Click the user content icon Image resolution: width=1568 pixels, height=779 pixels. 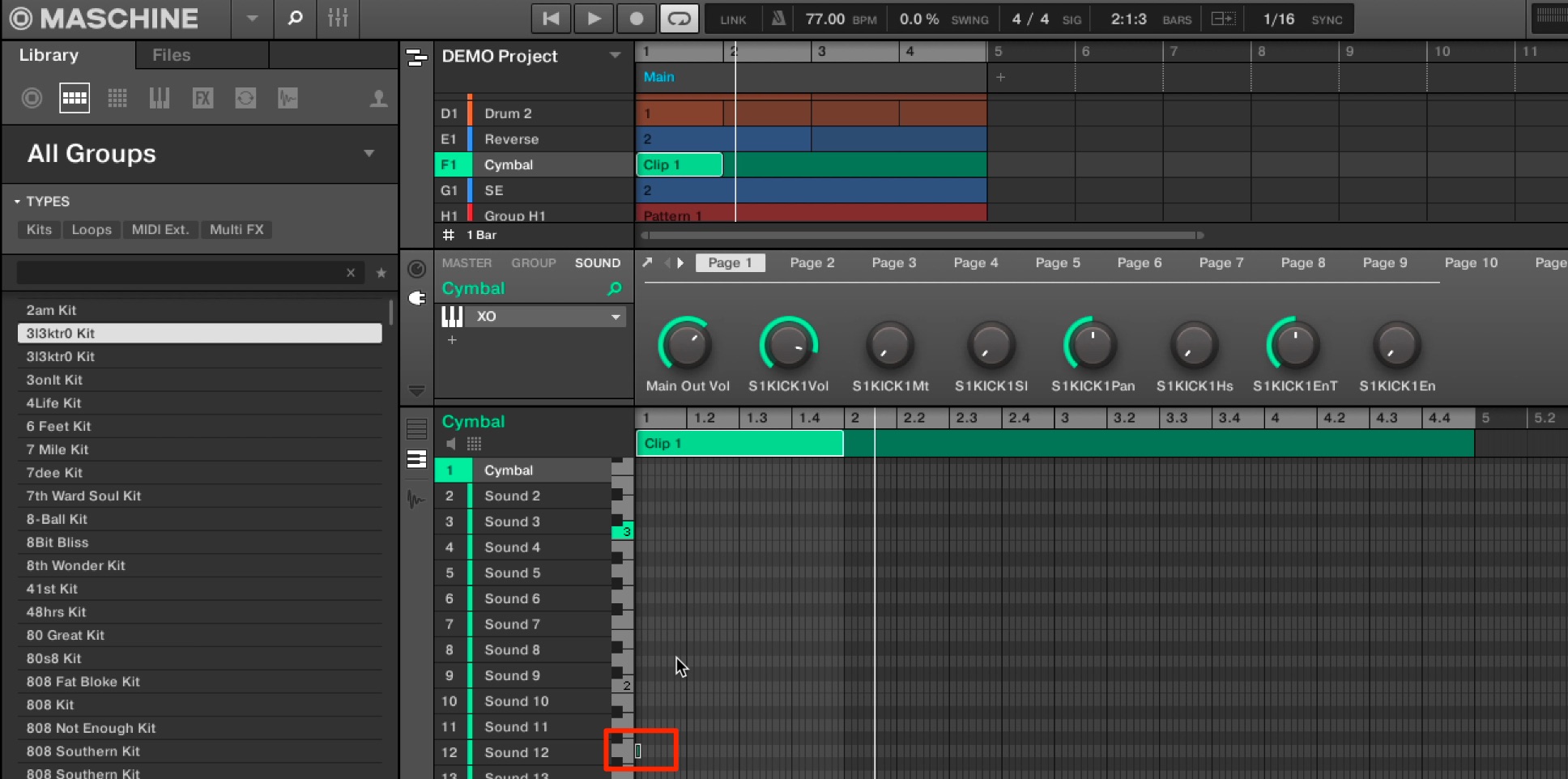coord(378,98)
